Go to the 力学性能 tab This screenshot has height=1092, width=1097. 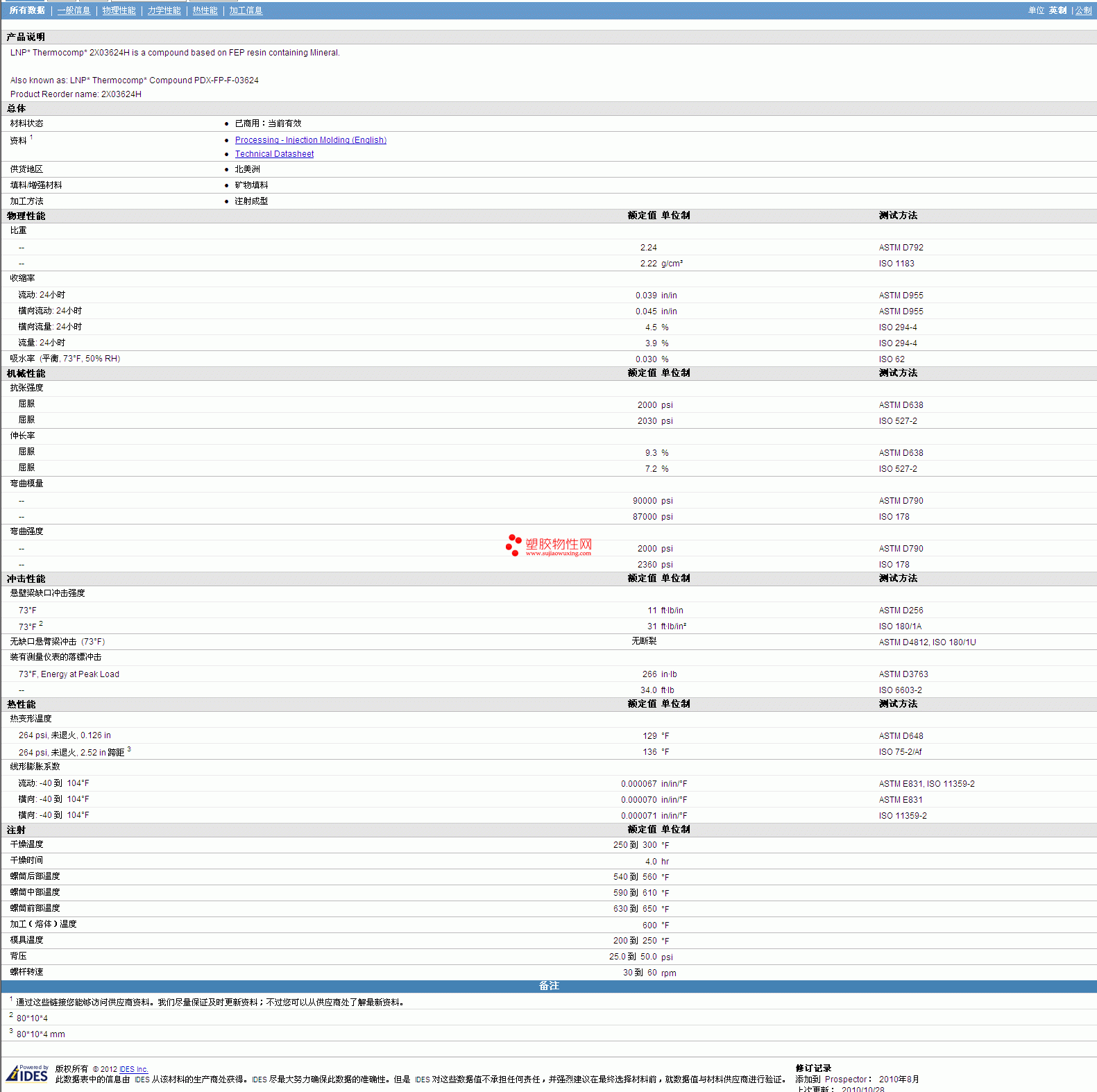(x=164, y=10)
